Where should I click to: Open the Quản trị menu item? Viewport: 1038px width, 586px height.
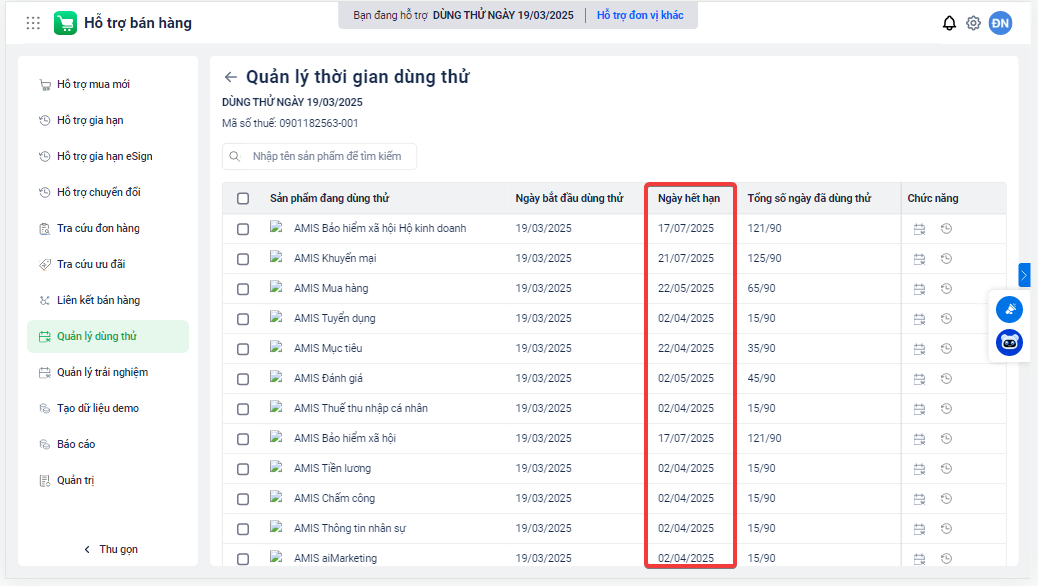coord(108,480)
